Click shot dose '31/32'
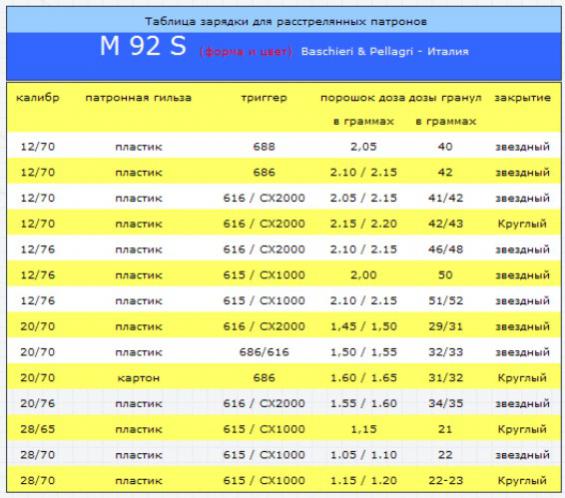 [x=445, y=378]
